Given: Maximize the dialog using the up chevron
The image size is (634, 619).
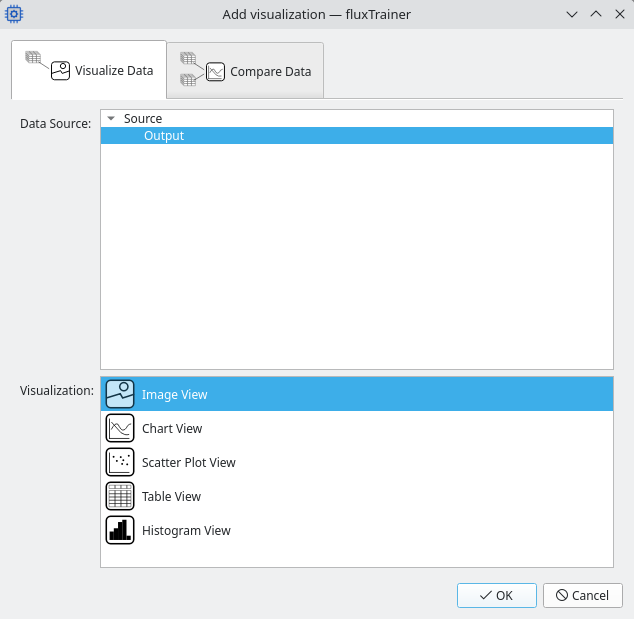Looking at the screenshot, I should pyautogui.click(x=596, y=14).
